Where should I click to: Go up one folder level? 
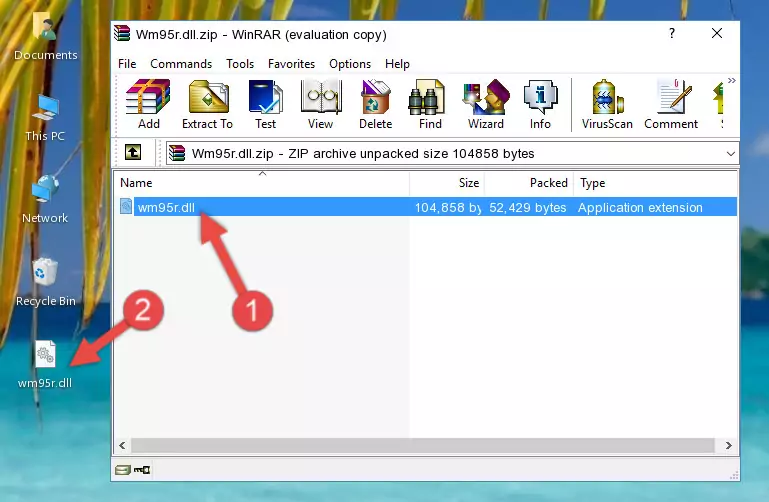pos(133,152)
